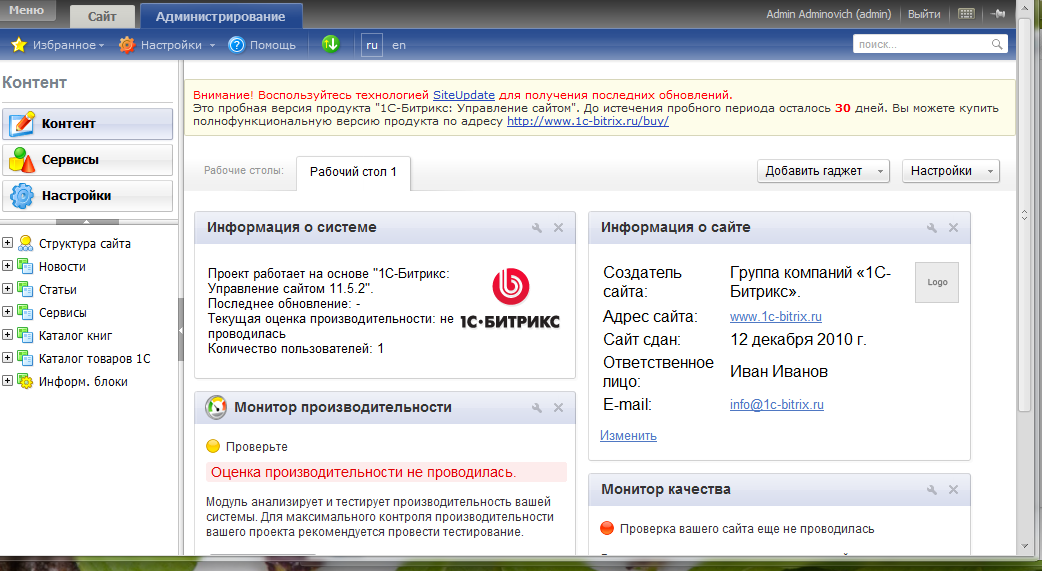Open settings wrench of the system information gadget

coord(538,228)
